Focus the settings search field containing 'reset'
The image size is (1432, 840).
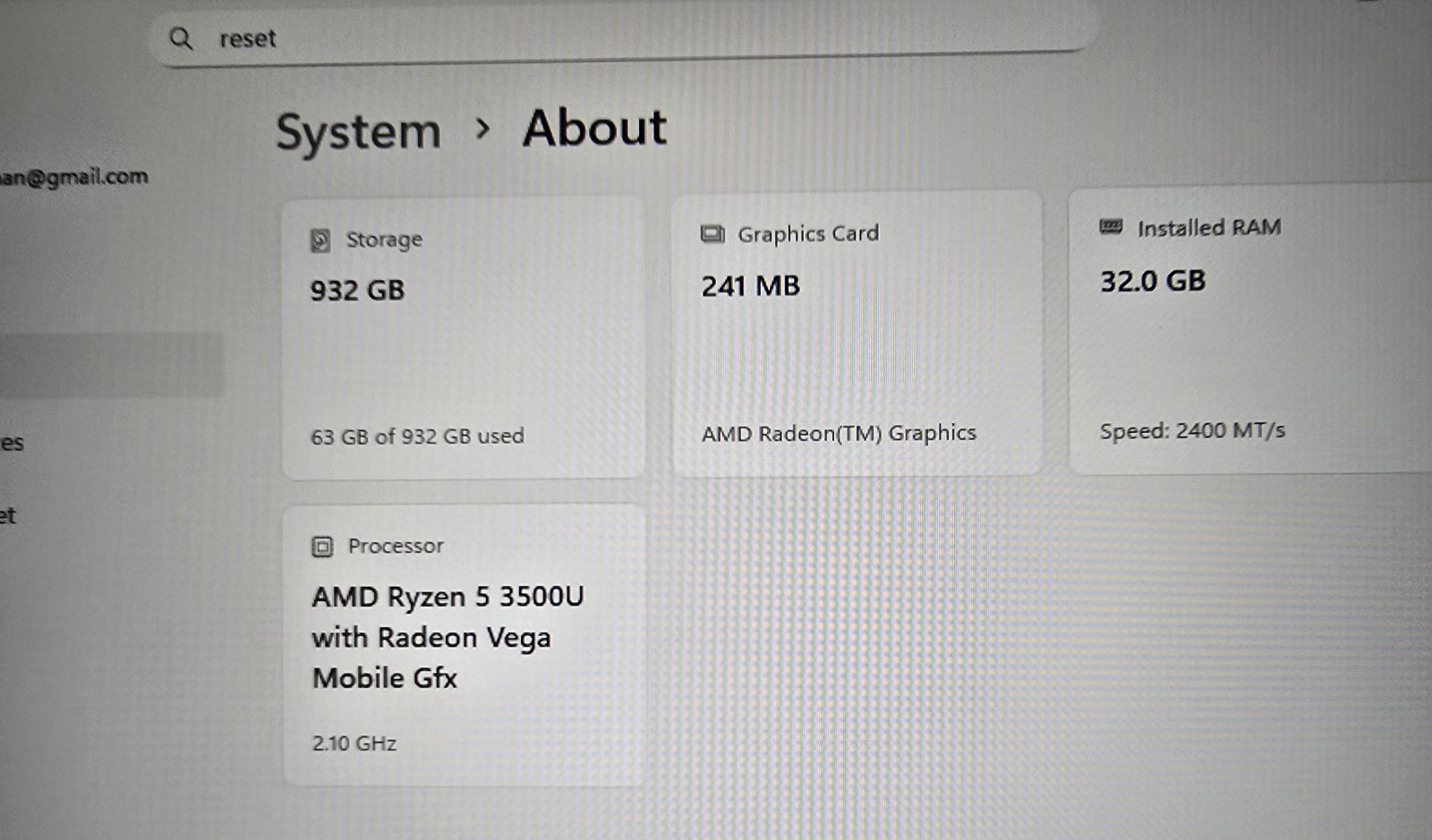click(x=623, y=36)
